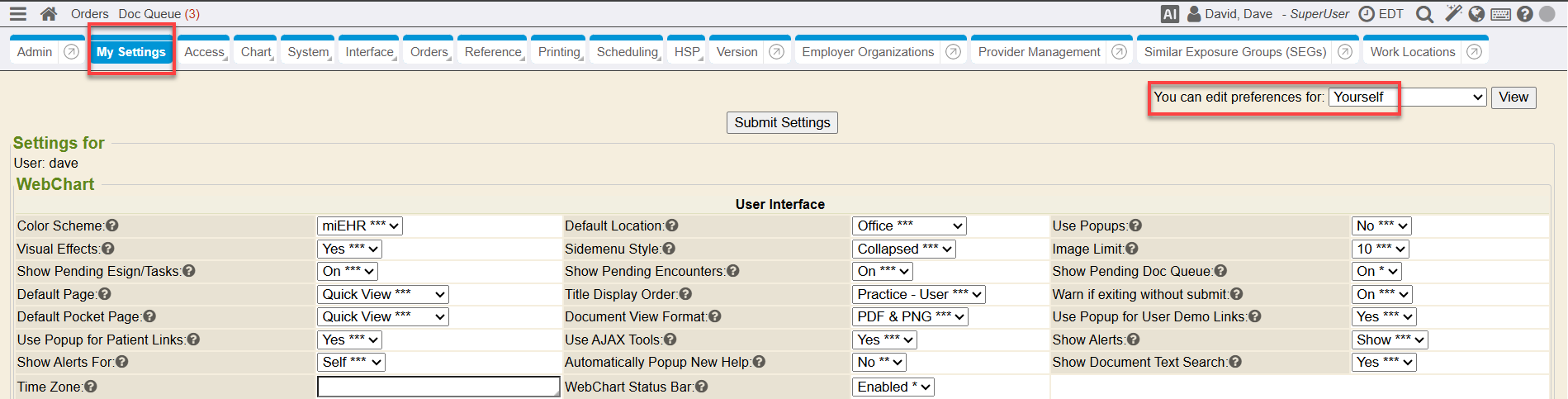Open the Provider Management tab

1039,52
